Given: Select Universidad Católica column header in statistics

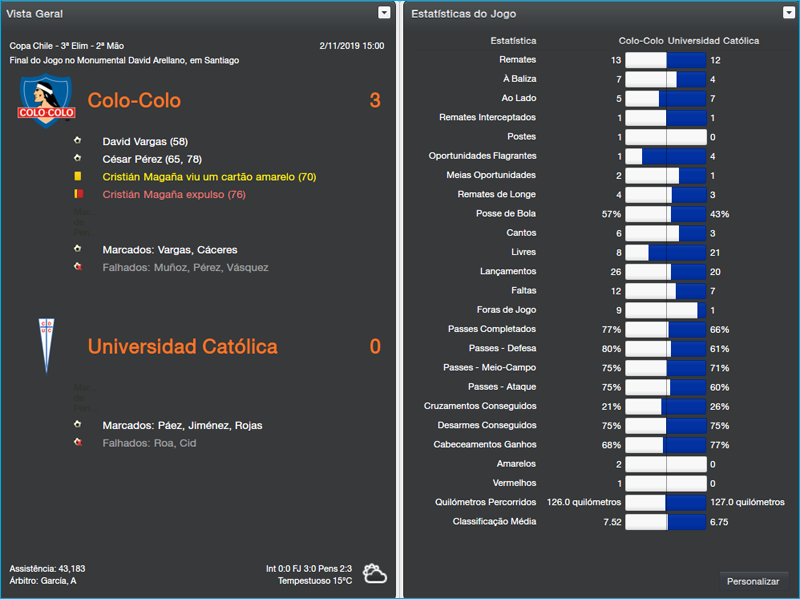Looking at the screenshot, I should (713, 41).
